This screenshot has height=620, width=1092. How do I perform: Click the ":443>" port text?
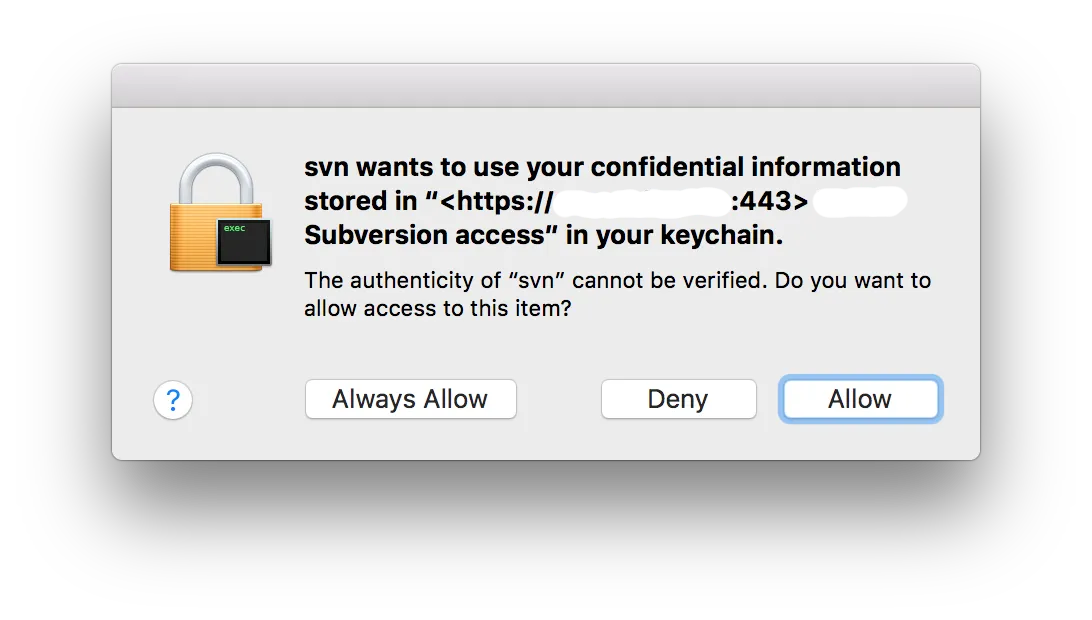point(769,202)
